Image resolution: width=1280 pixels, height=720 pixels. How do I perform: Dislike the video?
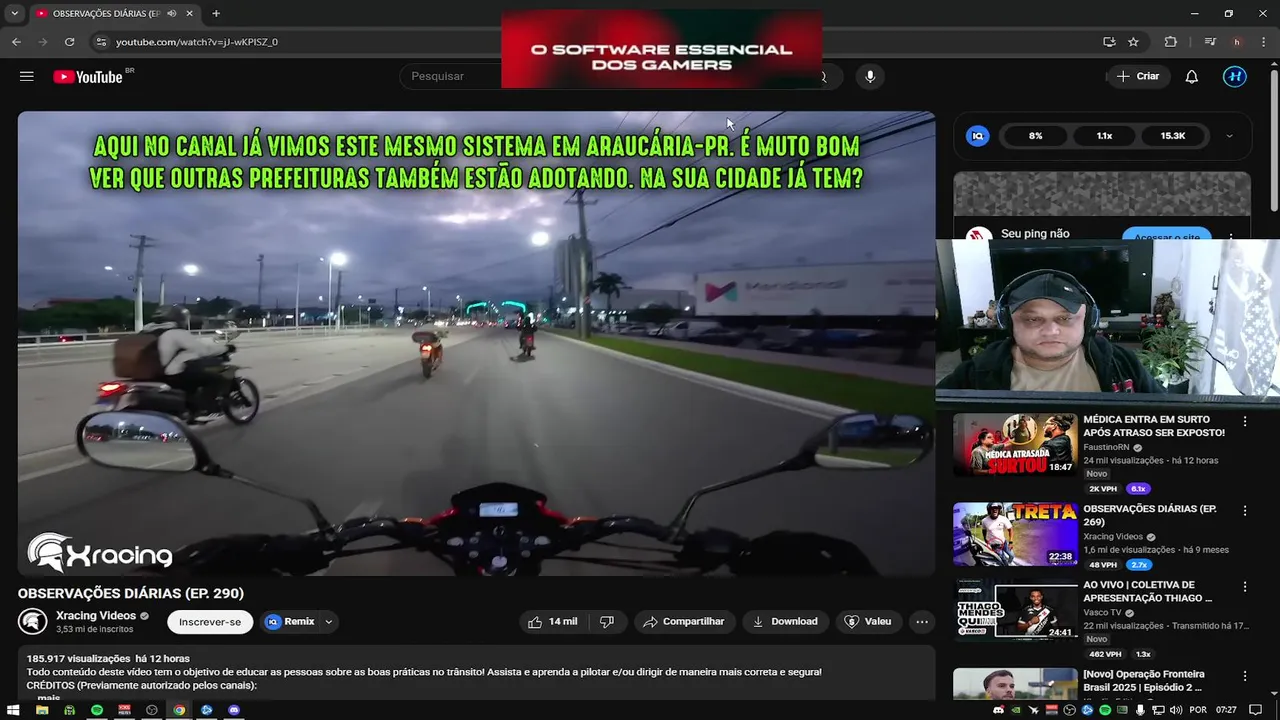(x=606, y=622)
